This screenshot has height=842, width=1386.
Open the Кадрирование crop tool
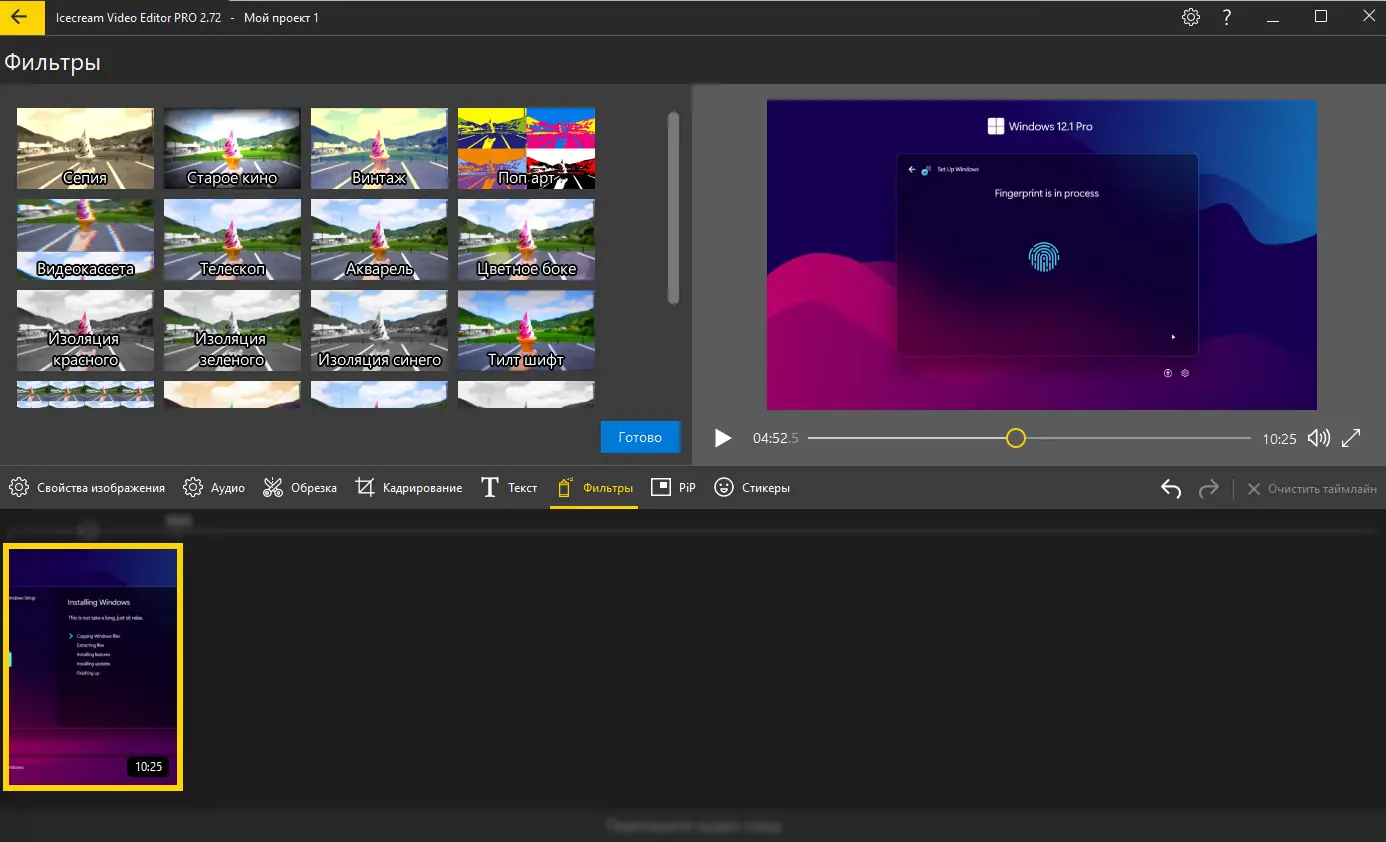[409, 488]
